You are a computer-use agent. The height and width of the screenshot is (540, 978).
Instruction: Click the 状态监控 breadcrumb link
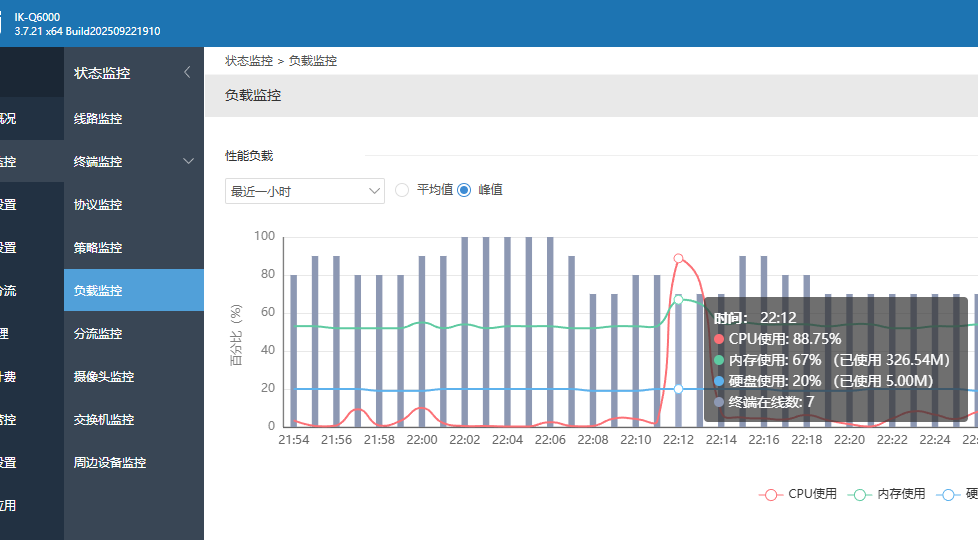click(x=249, y=60)
